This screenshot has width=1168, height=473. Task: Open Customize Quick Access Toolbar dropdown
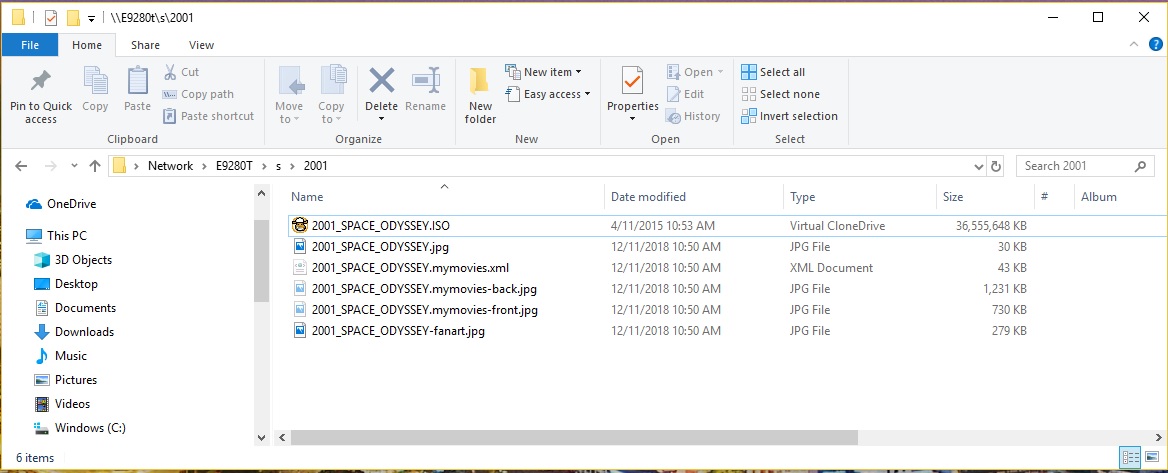tap(91, 18)
